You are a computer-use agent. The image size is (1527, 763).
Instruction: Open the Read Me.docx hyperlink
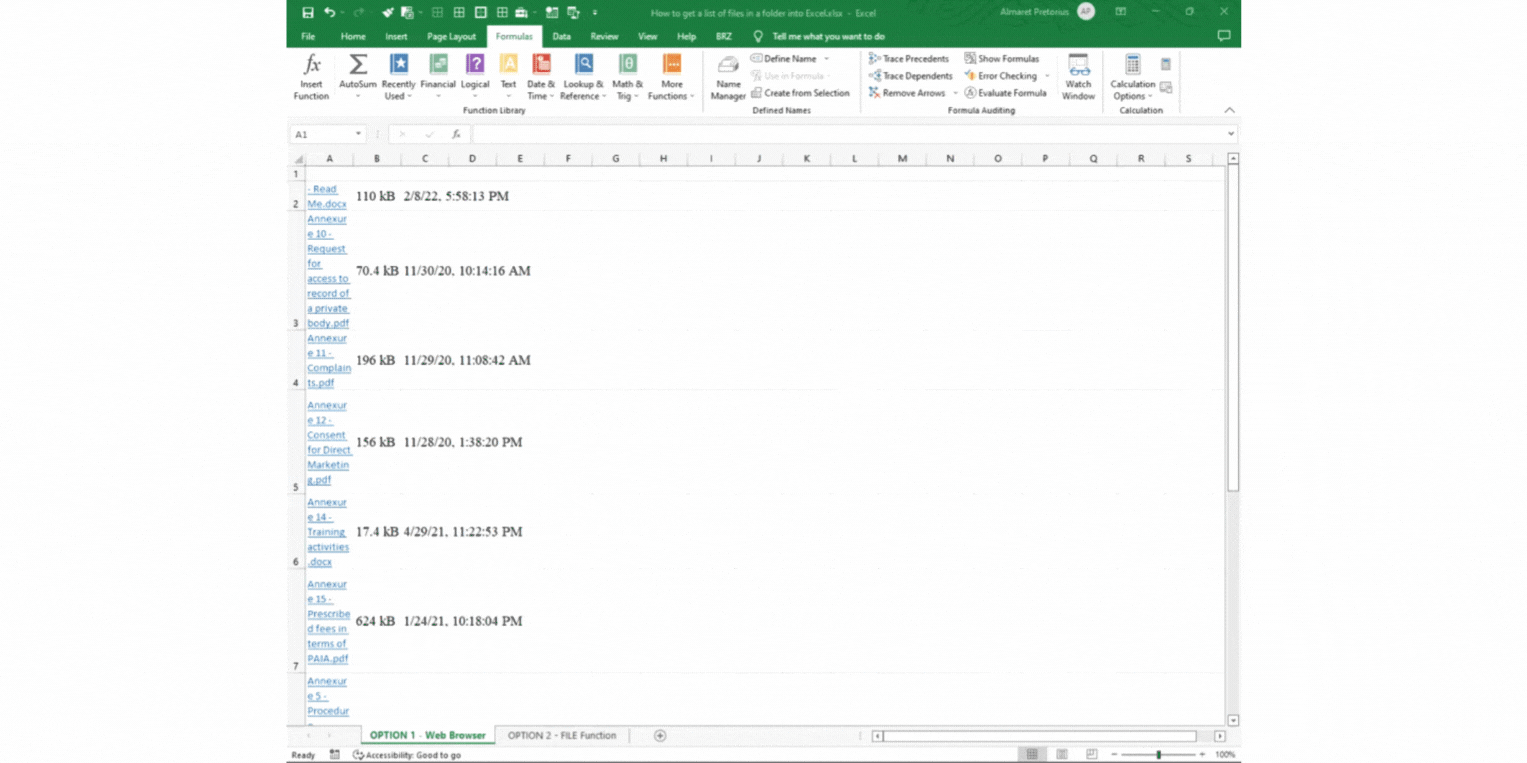tap(325, 196)
